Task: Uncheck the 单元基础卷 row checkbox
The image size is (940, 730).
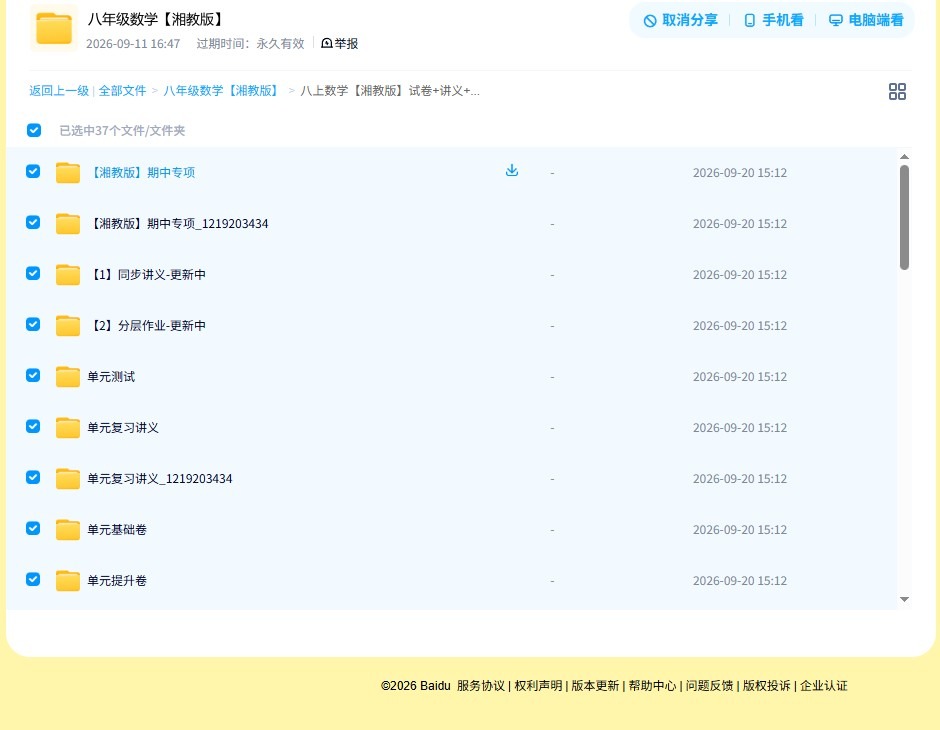Action: (x=33, y=528)
